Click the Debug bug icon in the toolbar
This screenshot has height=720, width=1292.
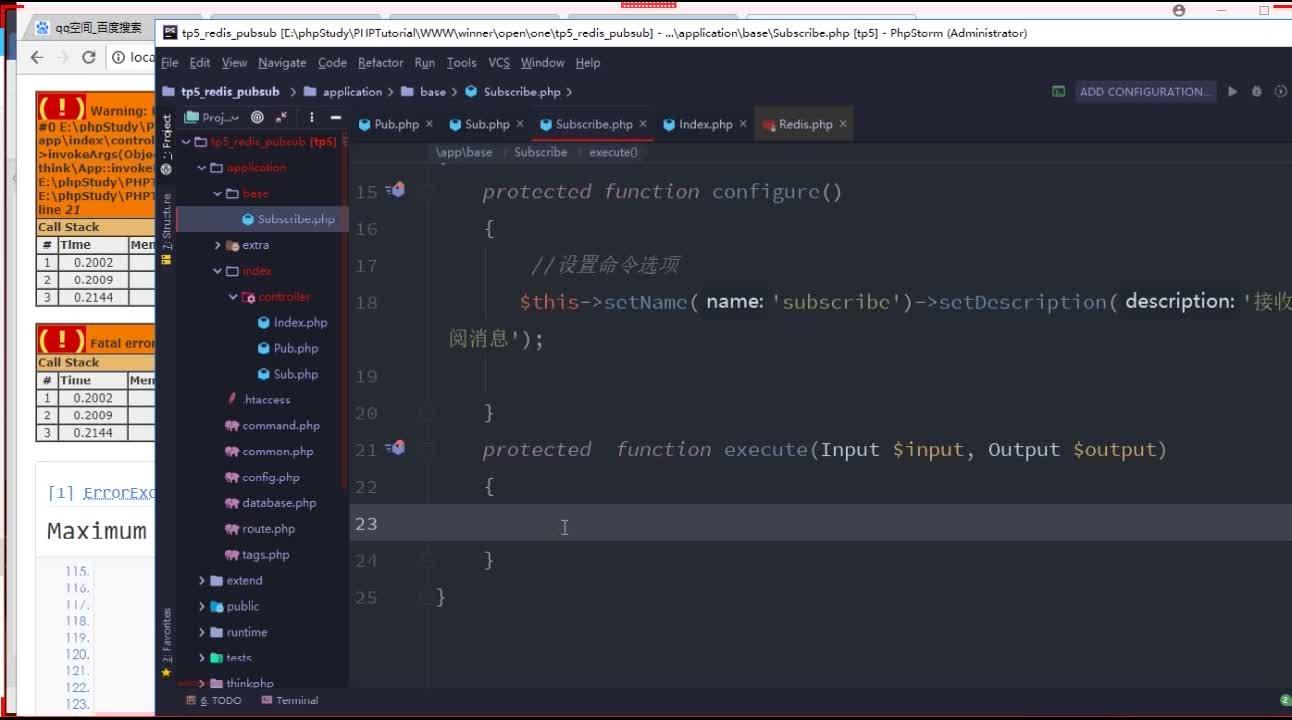coord(1257,91)
